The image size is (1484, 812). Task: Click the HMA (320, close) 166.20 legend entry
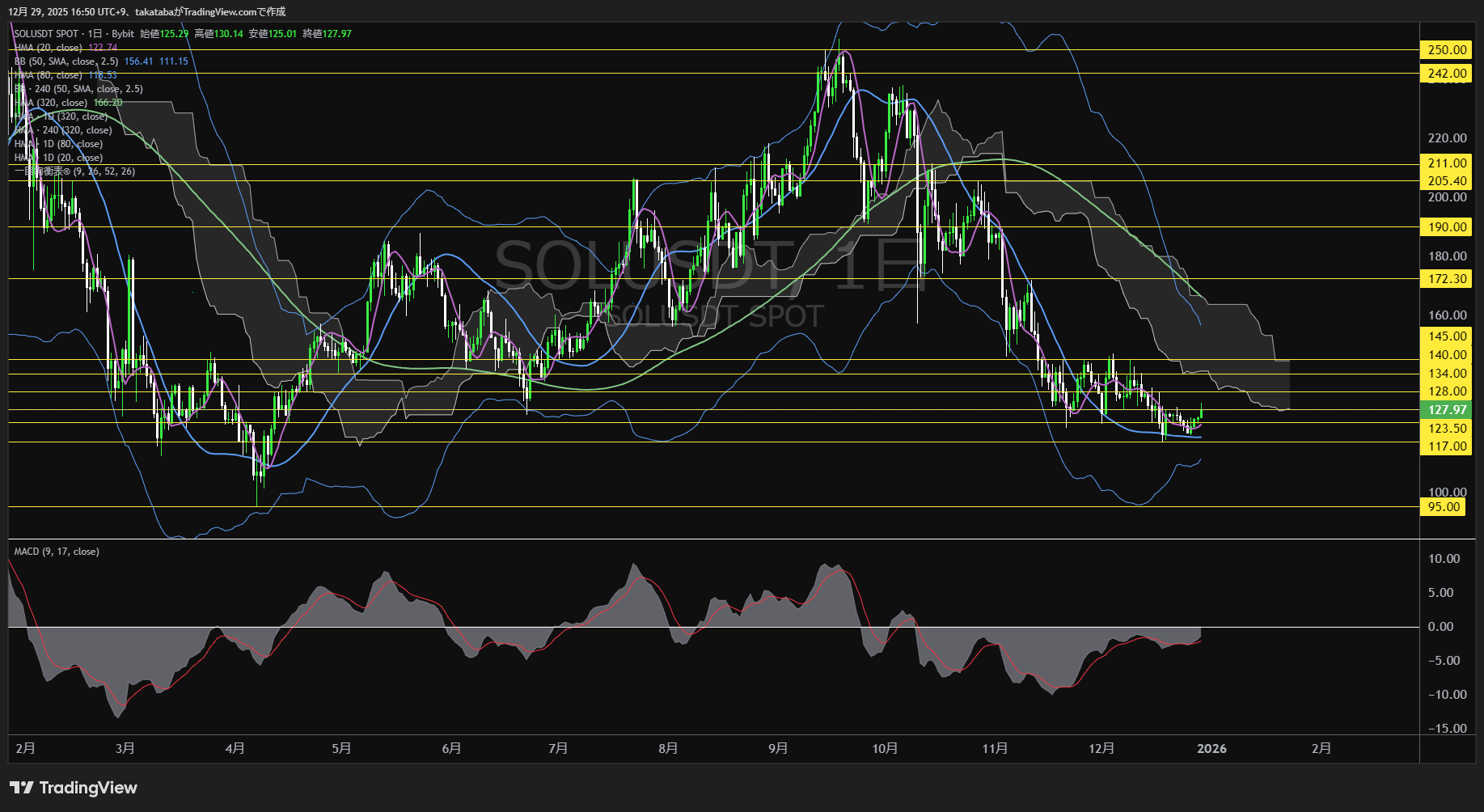[x=68, y=103]
